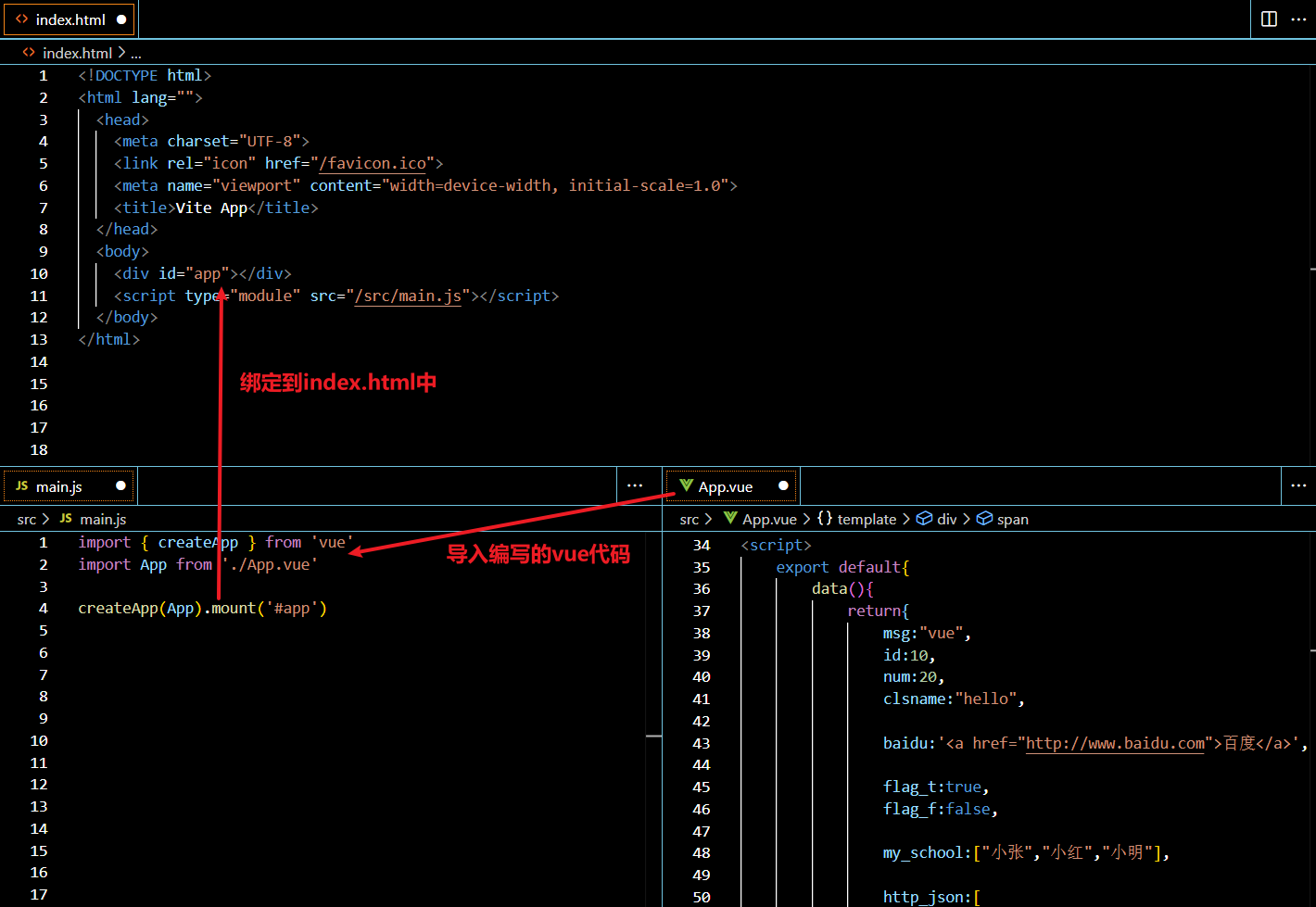Open More Actions menu of main.js group
Viewport: 1316px width, 907px height.
pyautogui.click(x=635, y=485)
